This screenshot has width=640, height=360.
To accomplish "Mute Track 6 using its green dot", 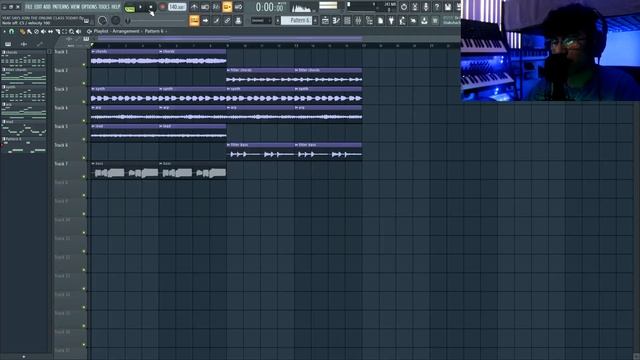I will coord(84,158).
